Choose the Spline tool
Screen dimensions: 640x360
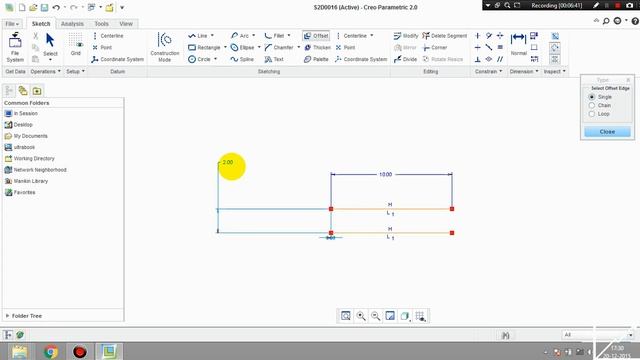242,59
